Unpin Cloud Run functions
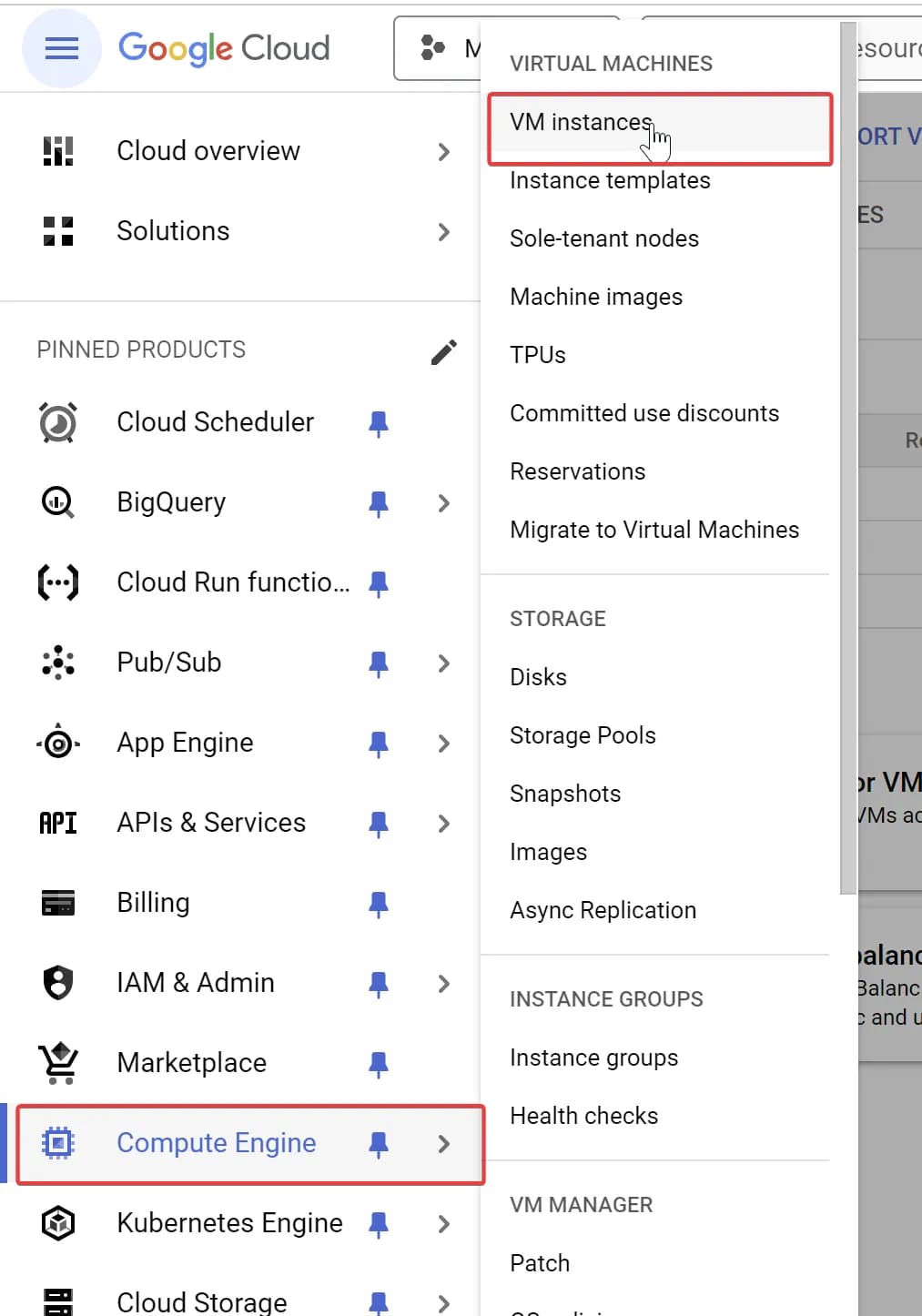The image size is (922, 1316). coord(379,583)
